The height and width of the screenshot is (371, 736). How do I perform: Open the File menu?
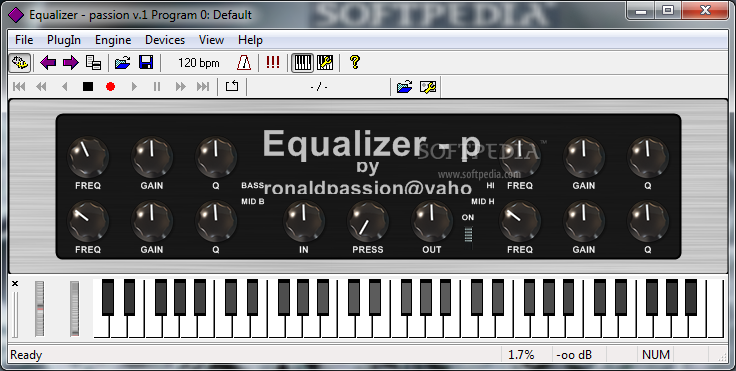point(24,40)
